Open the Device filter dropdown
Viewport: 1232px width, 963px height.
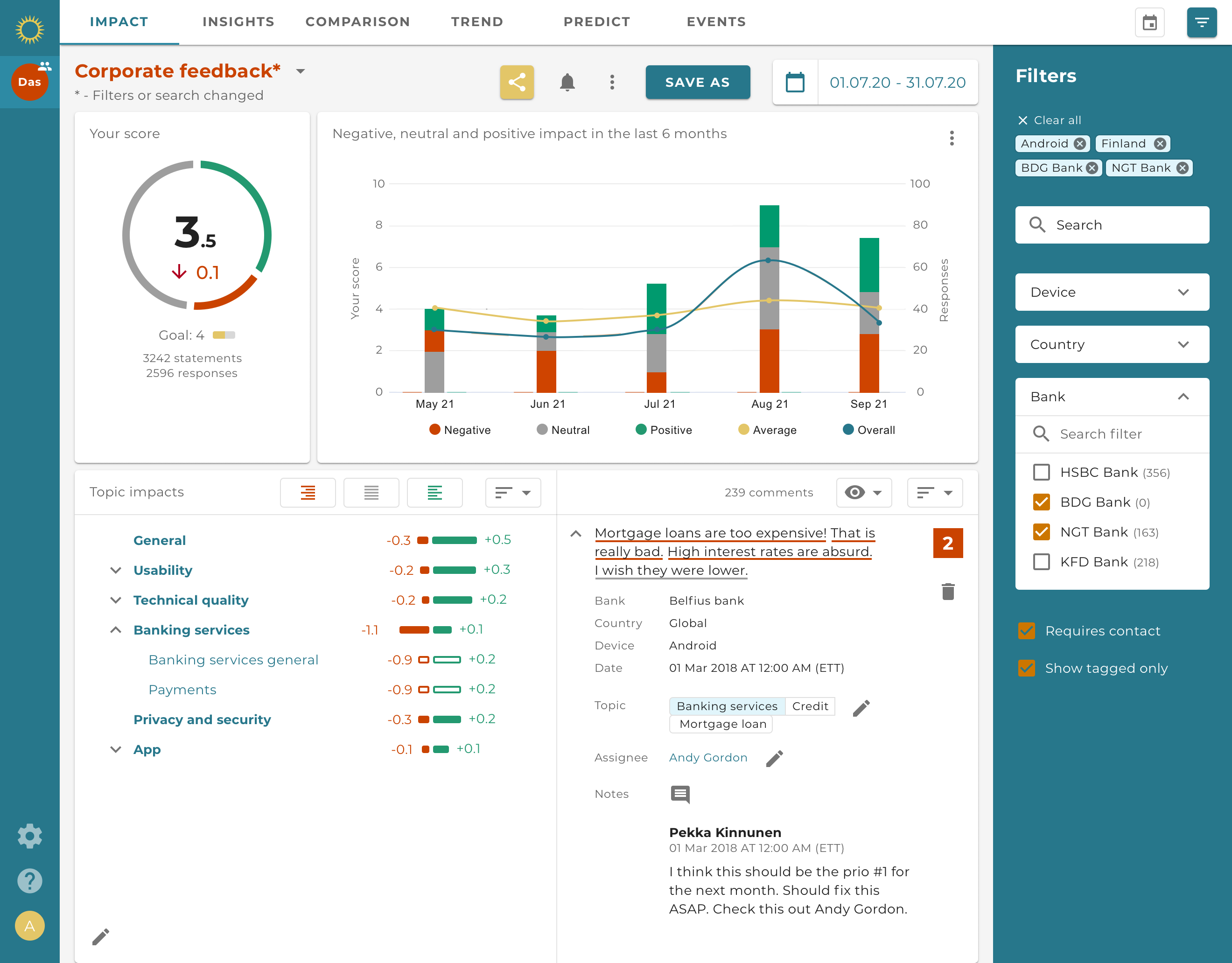click(1111, 292)
